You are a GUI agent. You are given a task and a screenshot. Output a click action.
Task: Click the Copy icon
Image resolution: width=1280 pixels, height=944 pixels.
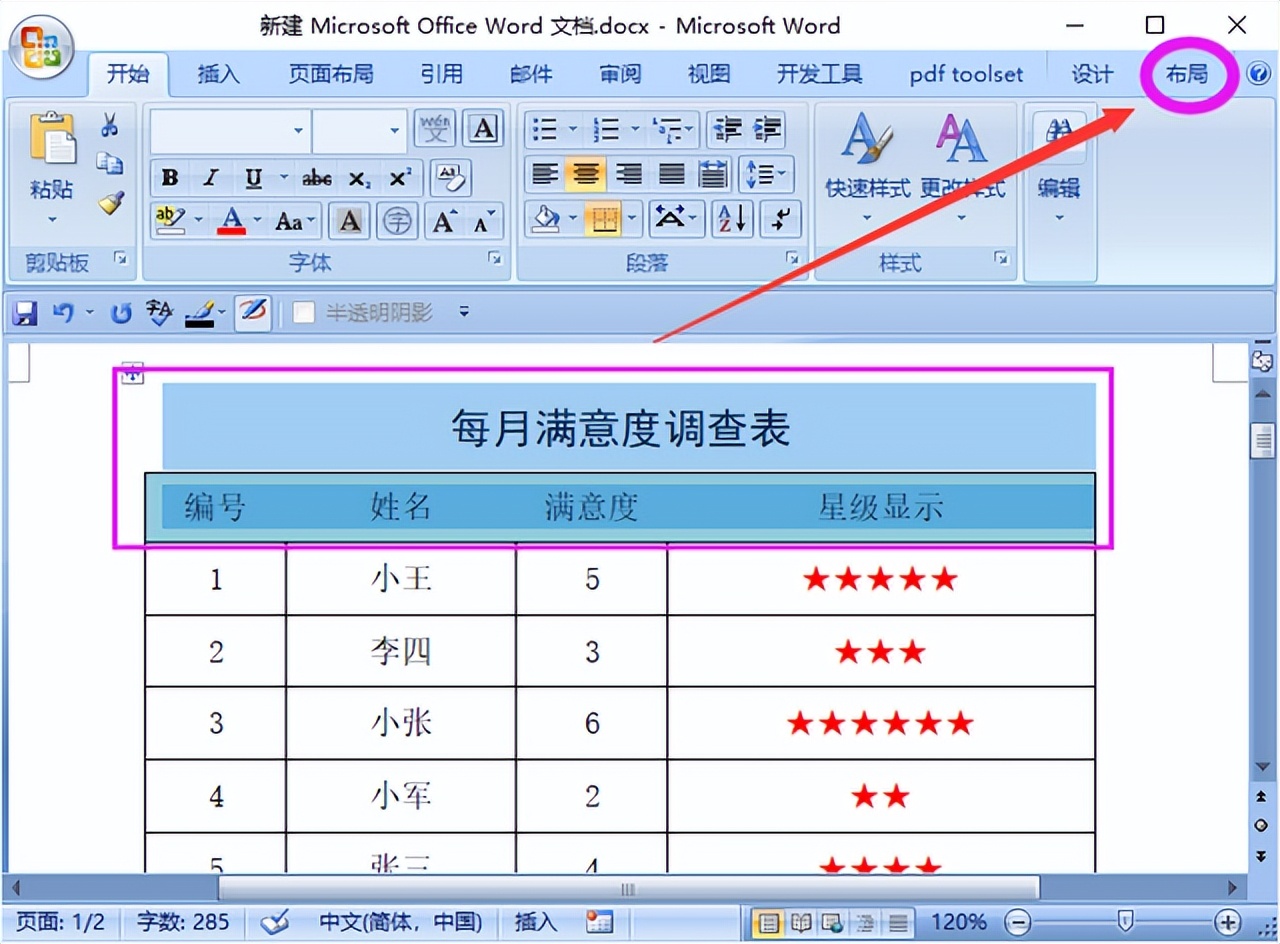tap(109, 163)
